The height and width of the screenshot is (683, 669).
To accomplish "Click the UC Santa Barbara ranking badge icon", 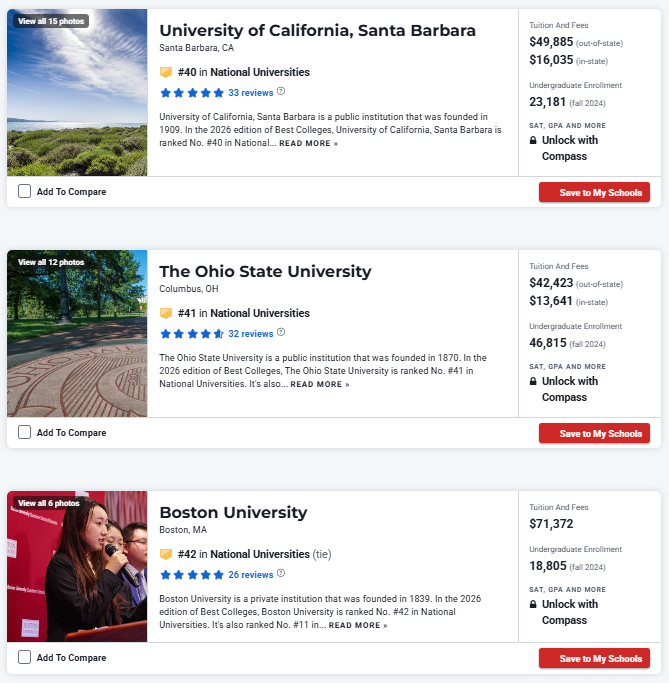I will (x=166, y=72).
